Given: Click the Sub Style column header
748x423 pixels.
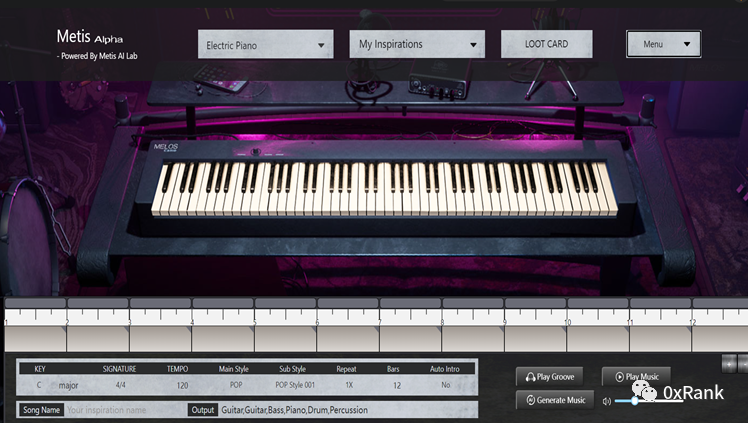Looking at the screenshot, I should 292,369.
